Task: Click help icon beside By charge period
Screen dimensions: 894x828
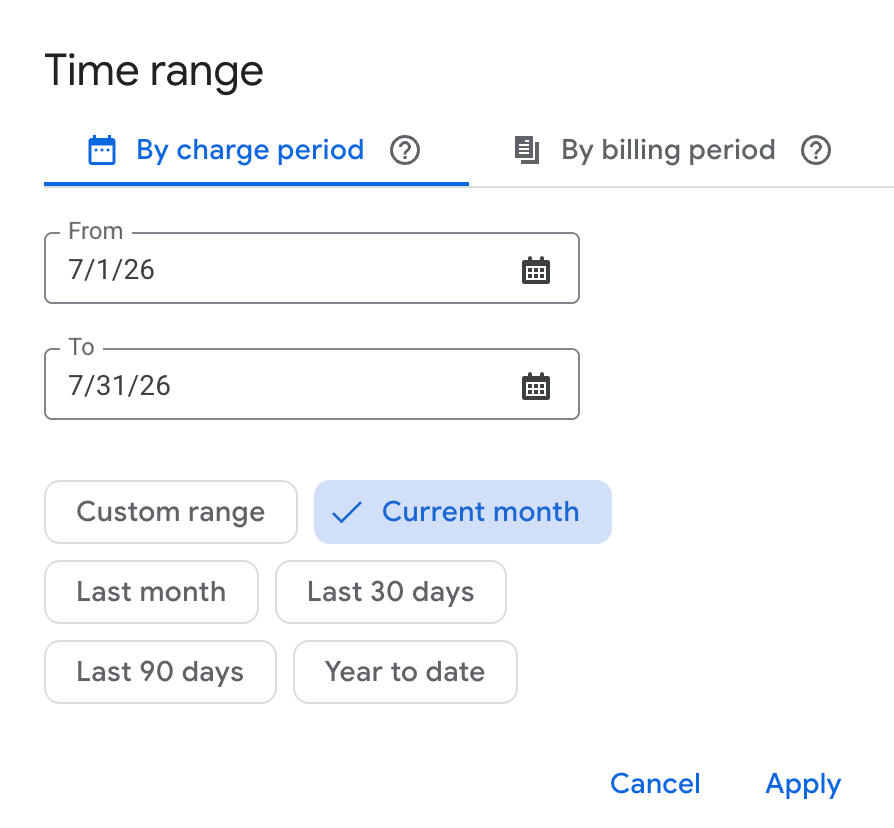Action: pyautogui.click(x=405, y=151)
